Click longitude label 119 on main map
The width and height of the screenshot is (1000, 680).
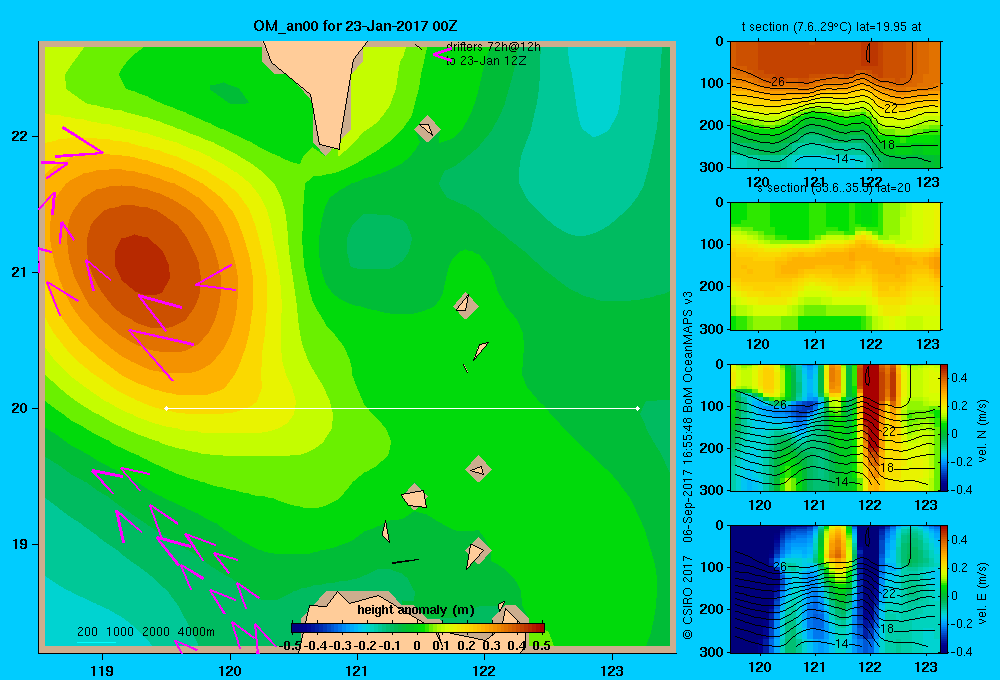click(x=102, y=670)
